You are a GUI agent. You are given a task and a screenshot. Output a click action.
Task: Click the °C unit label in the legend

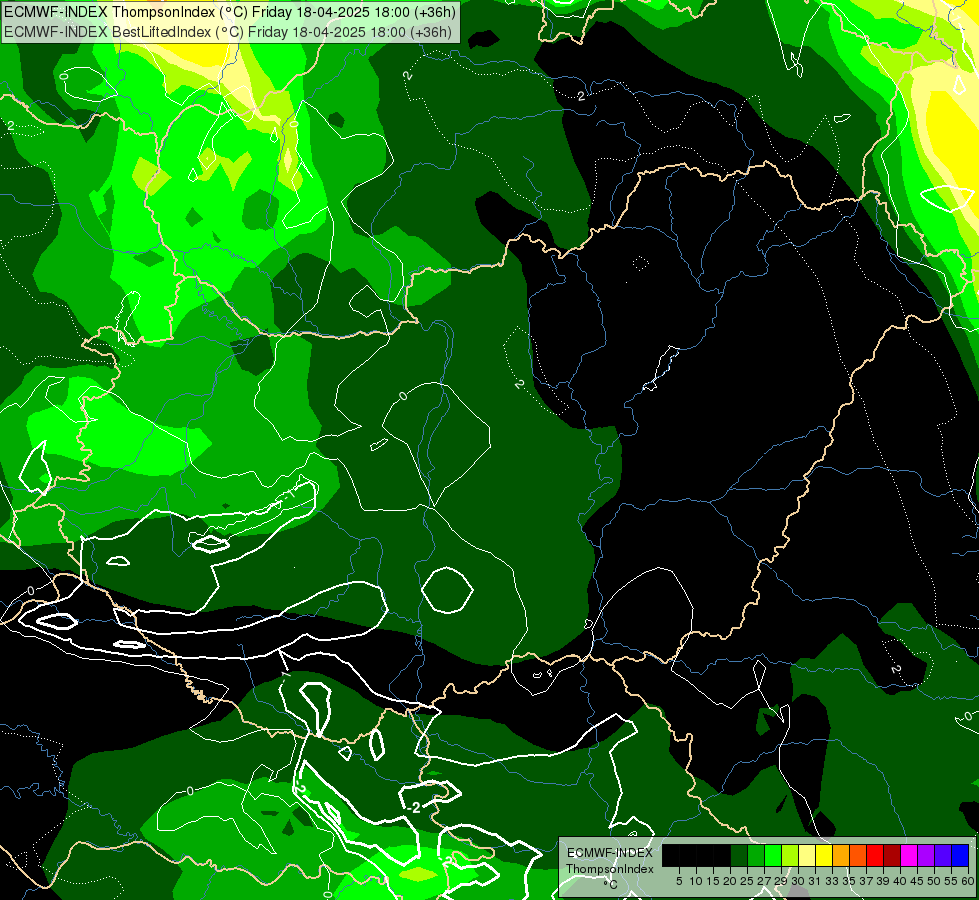pos(611,885)
